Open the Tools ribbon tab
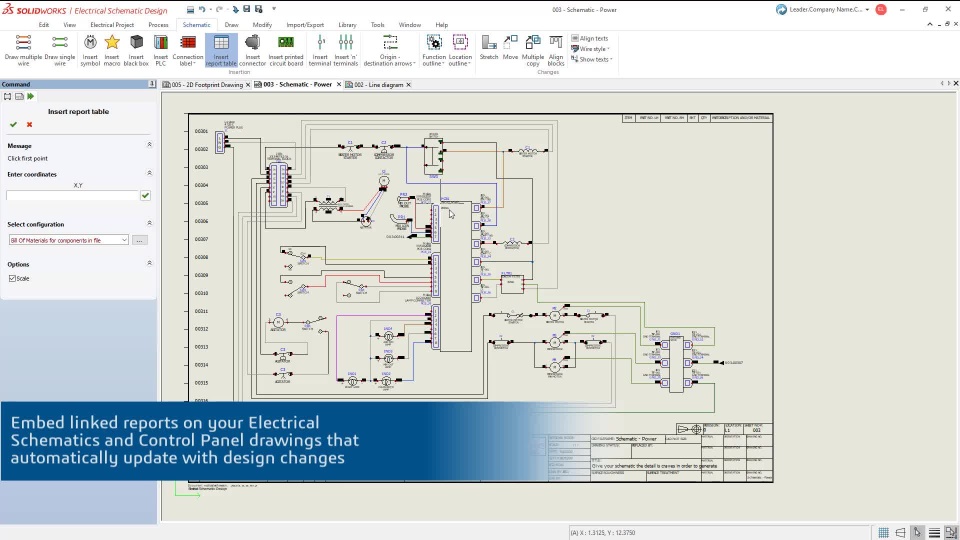This screenshot has height=540, width=960. [x=377, y=25]
